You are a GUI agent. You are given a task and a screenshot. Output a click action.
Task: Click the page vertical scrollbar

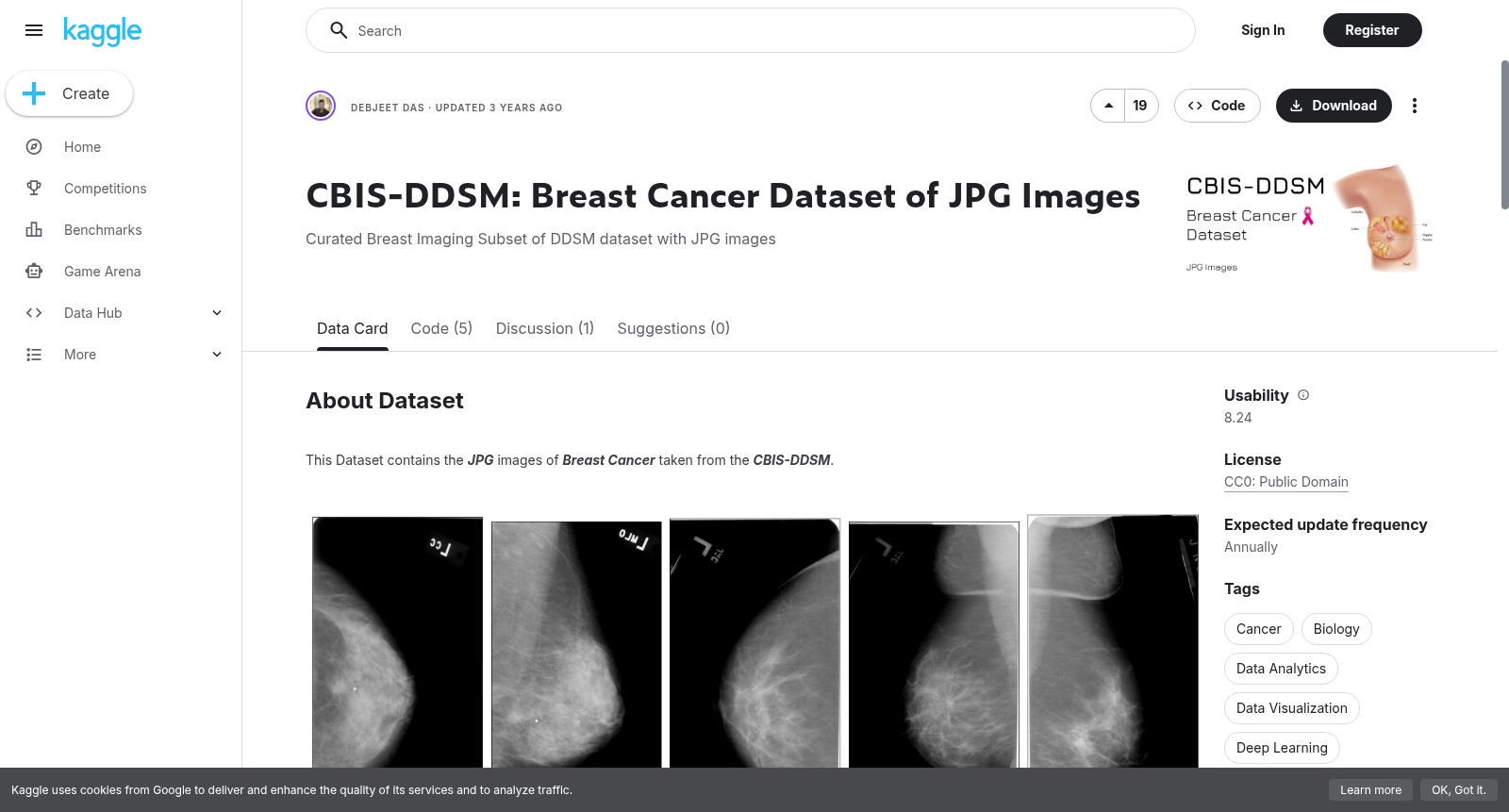pyautogui.click(x=1504, y=135)
